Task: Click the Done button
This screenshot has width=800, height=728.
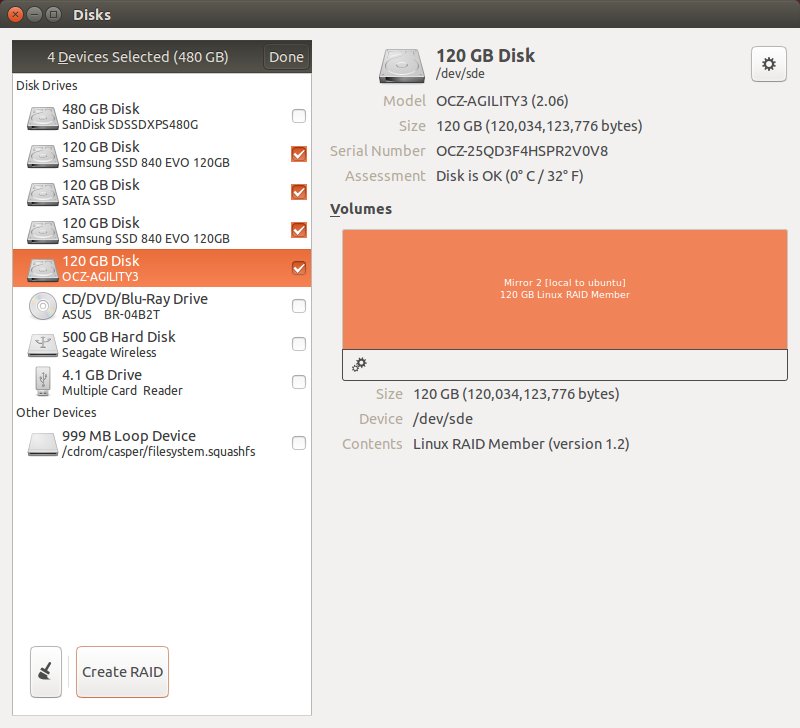Action: pos(286,57)
